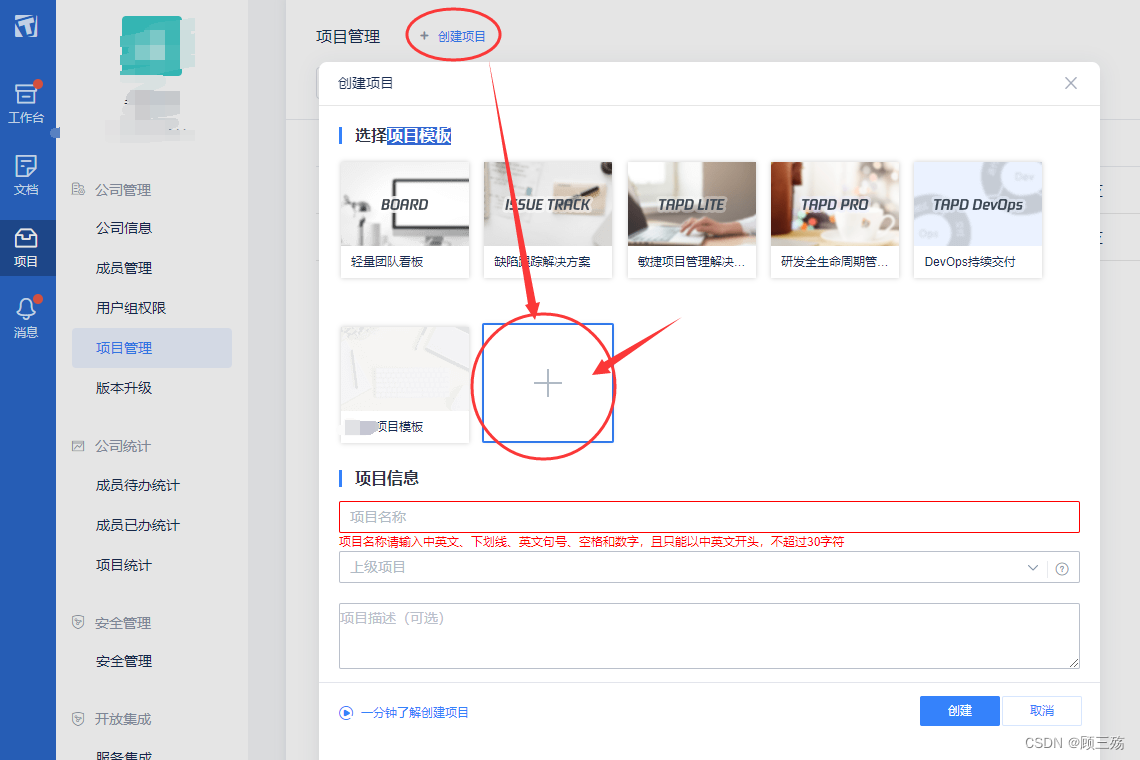The width and height of the screenshot is (1140, 760).
Task: Open the 工作台 workbench icon
Action: pos(26,103)
